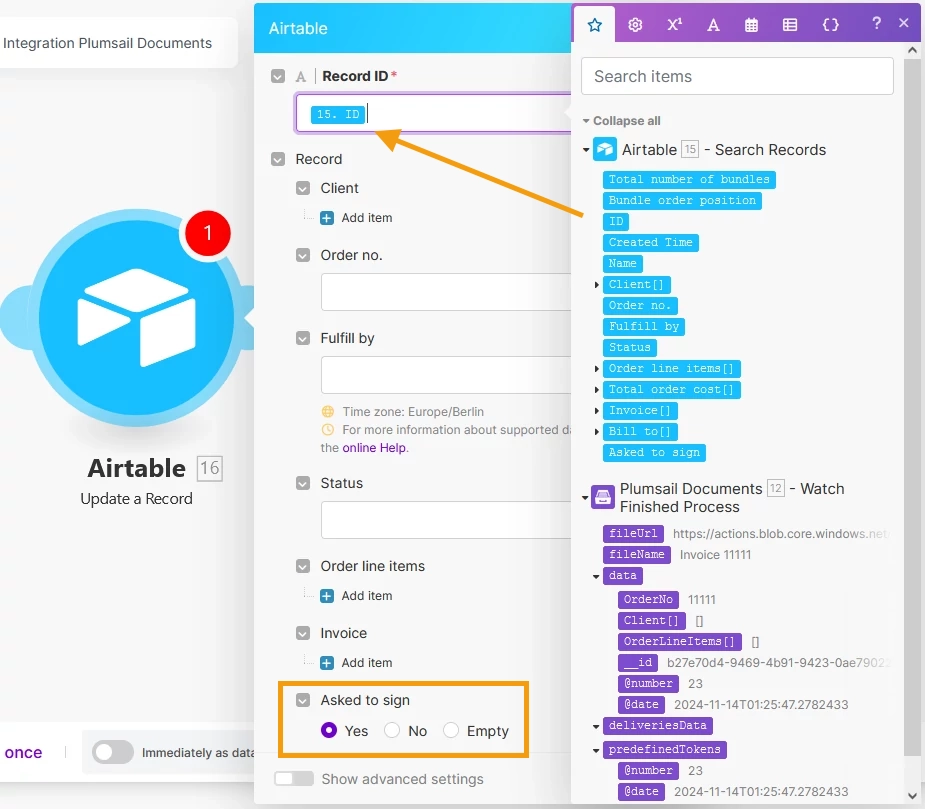Open the math functions tab
The image size is (925, 809).
coord(674,25)
